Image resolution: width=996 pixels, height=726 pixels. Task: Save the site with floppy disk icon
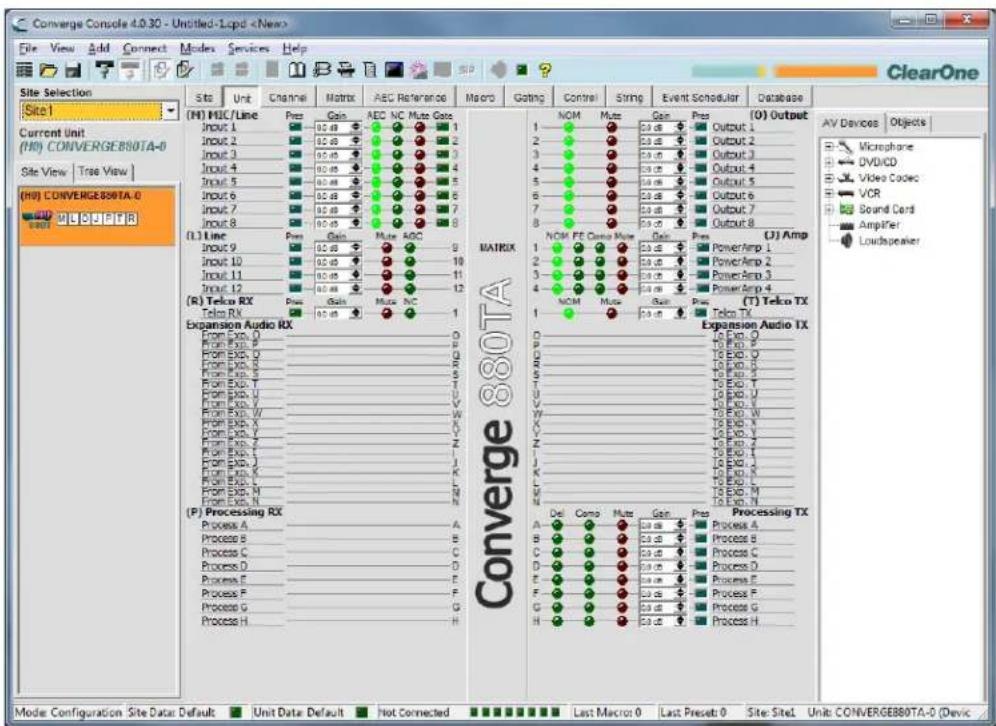tap(73, 70)
